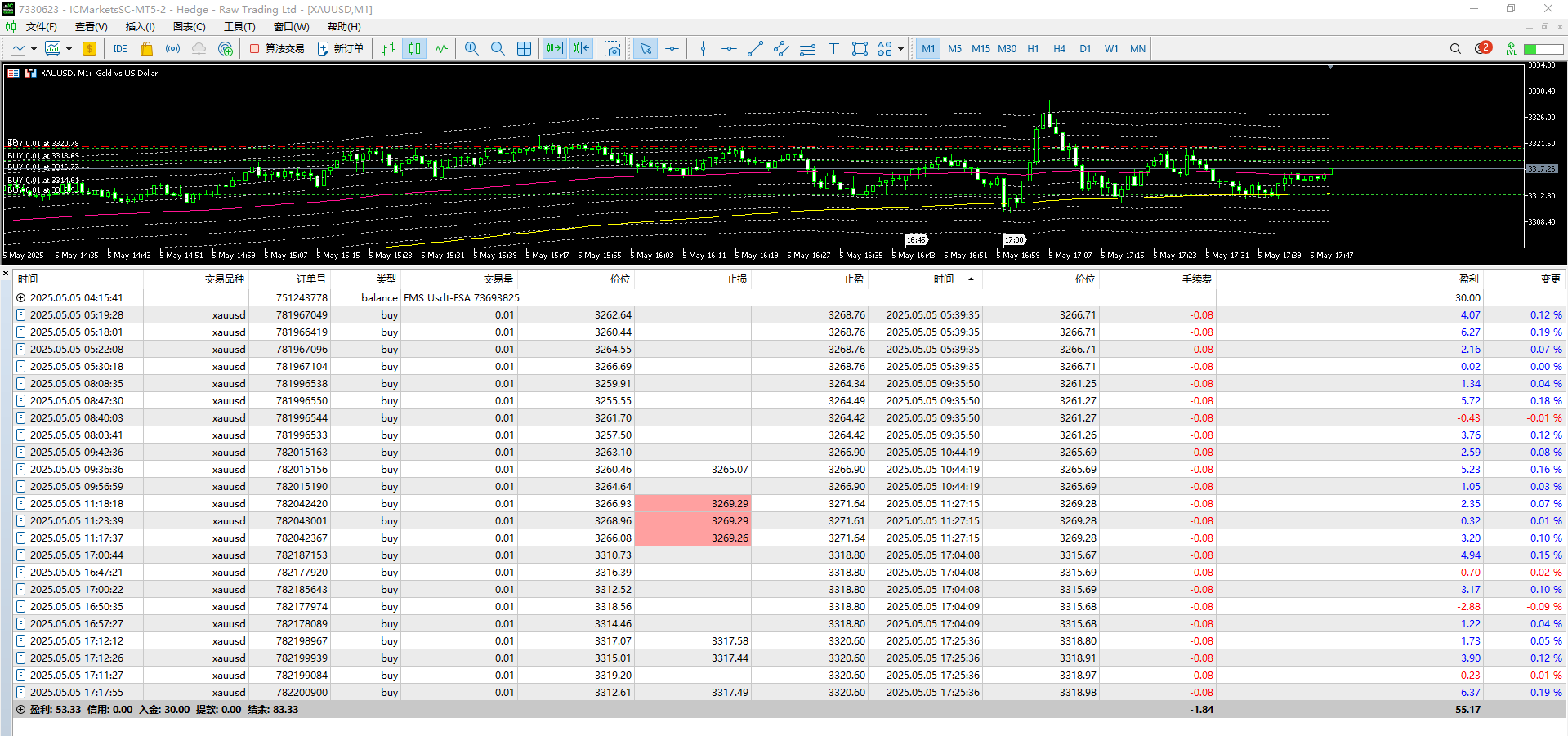Screen dimensions: 1568x736
Task: Click the 新订单 new order button
Action: [x=341, y=49]
